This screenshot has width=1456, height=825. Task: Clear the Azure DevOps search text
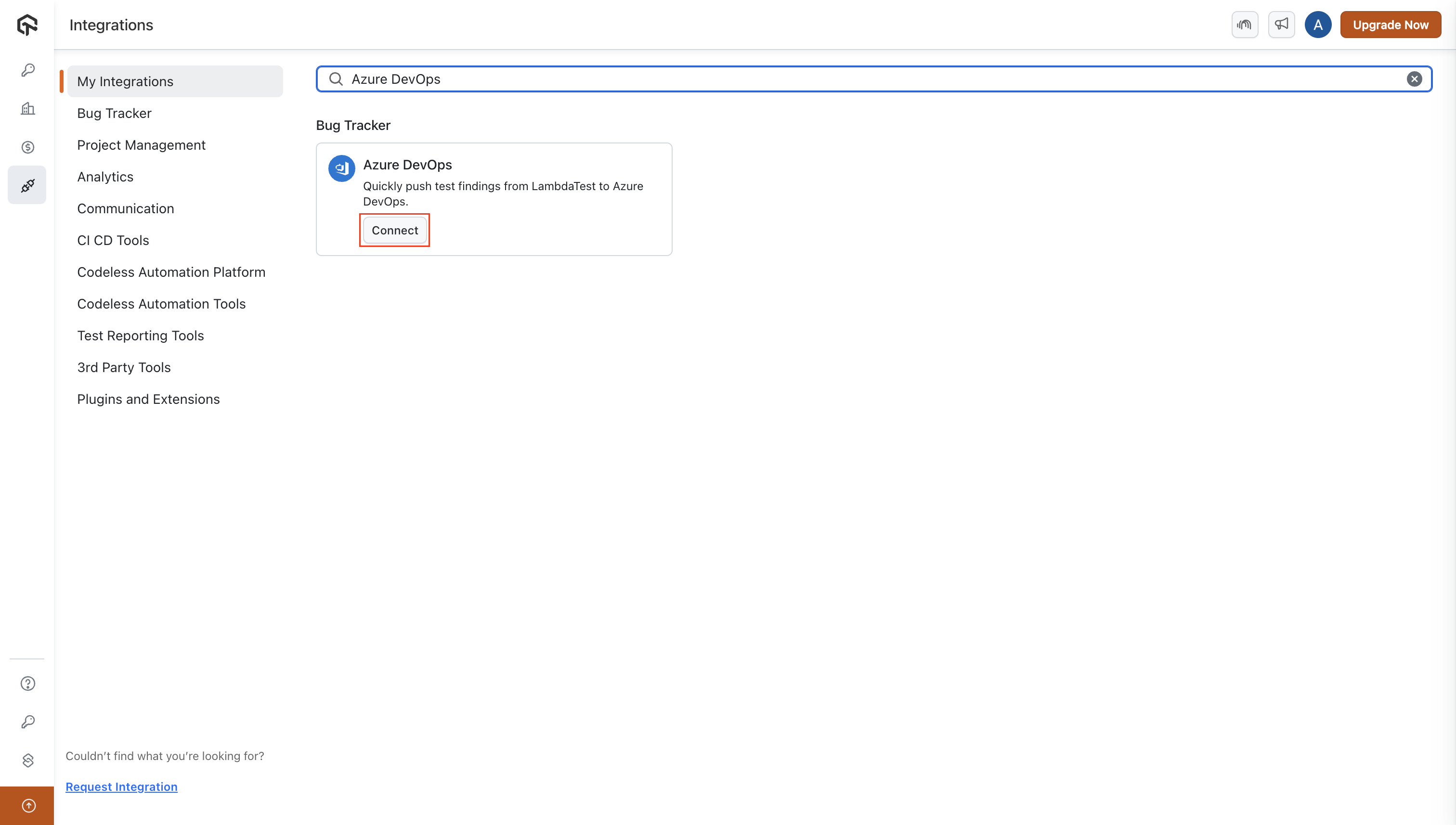click(x=1414, y=79)
